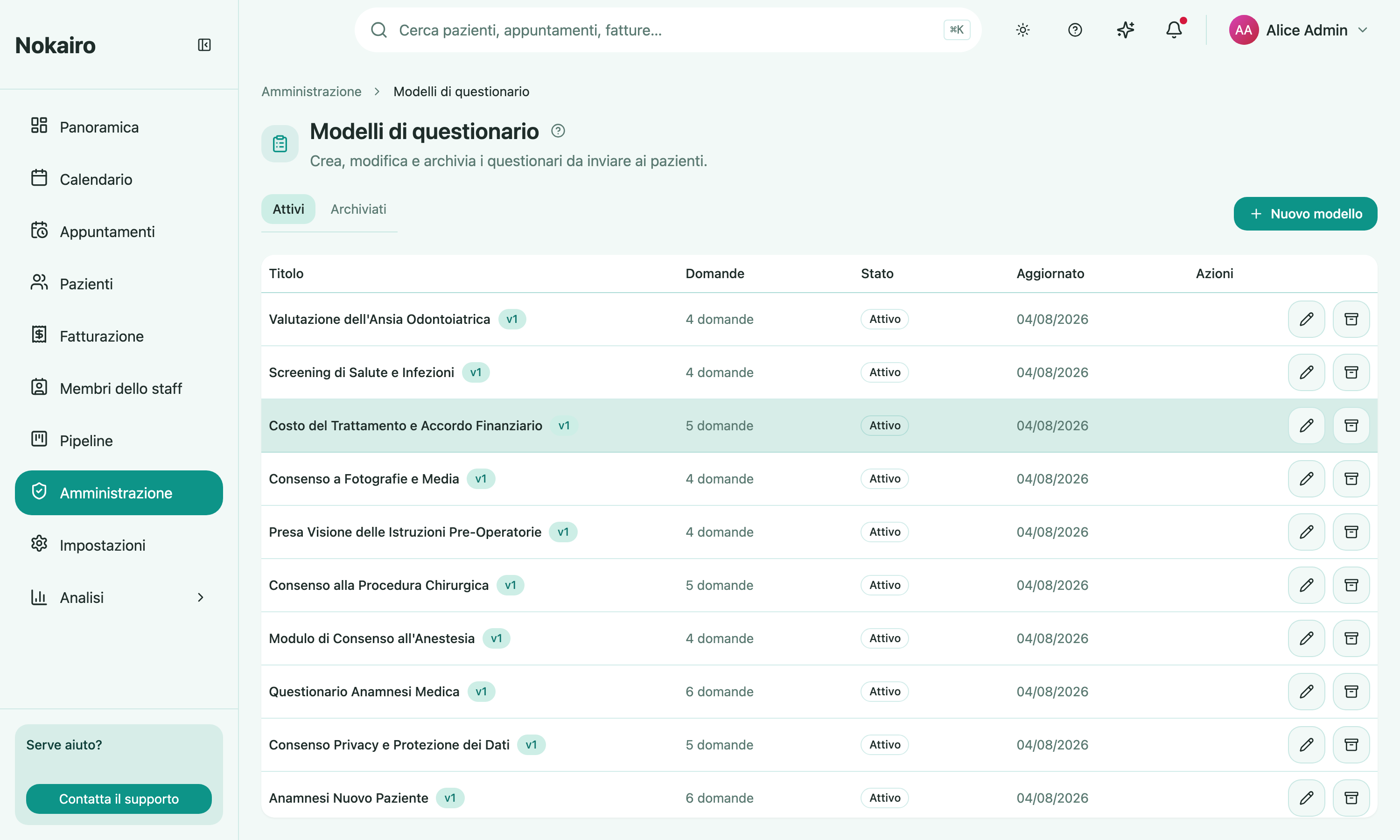
Task: Open Membri dello staff in sidebar
Action: click(x=119, y=388)
